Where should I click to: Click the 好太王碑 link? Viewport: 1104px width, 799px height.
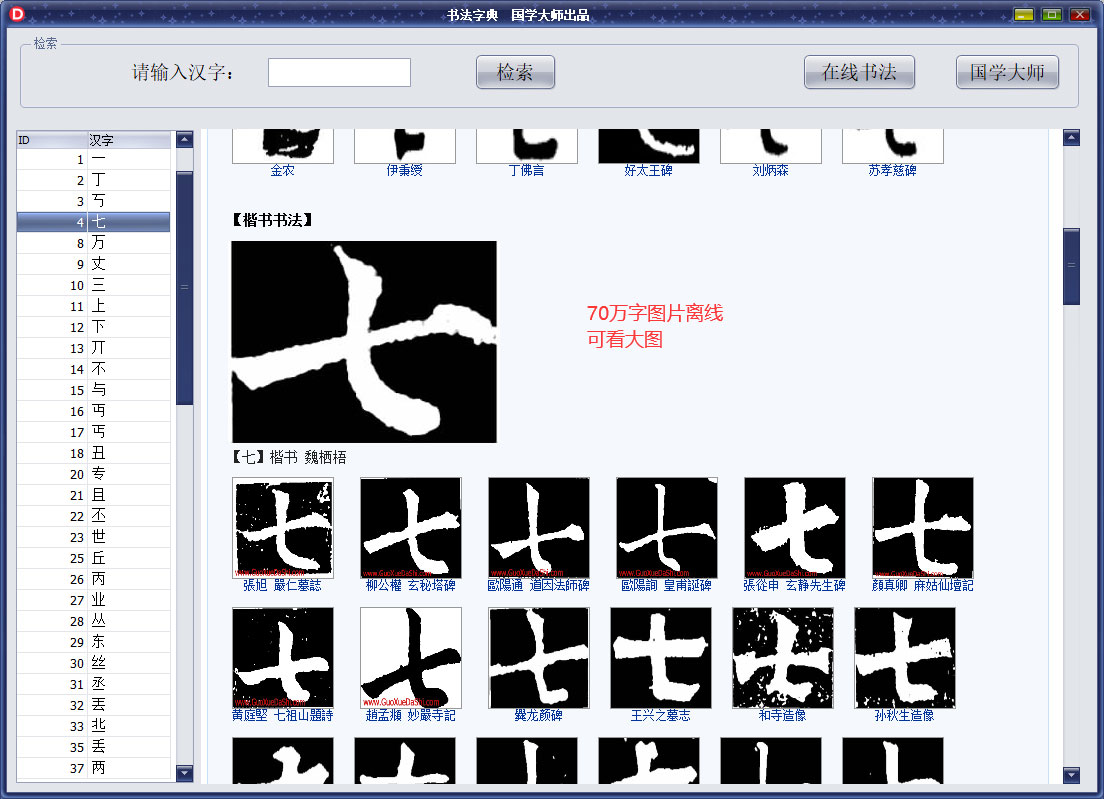click(648, 170)
